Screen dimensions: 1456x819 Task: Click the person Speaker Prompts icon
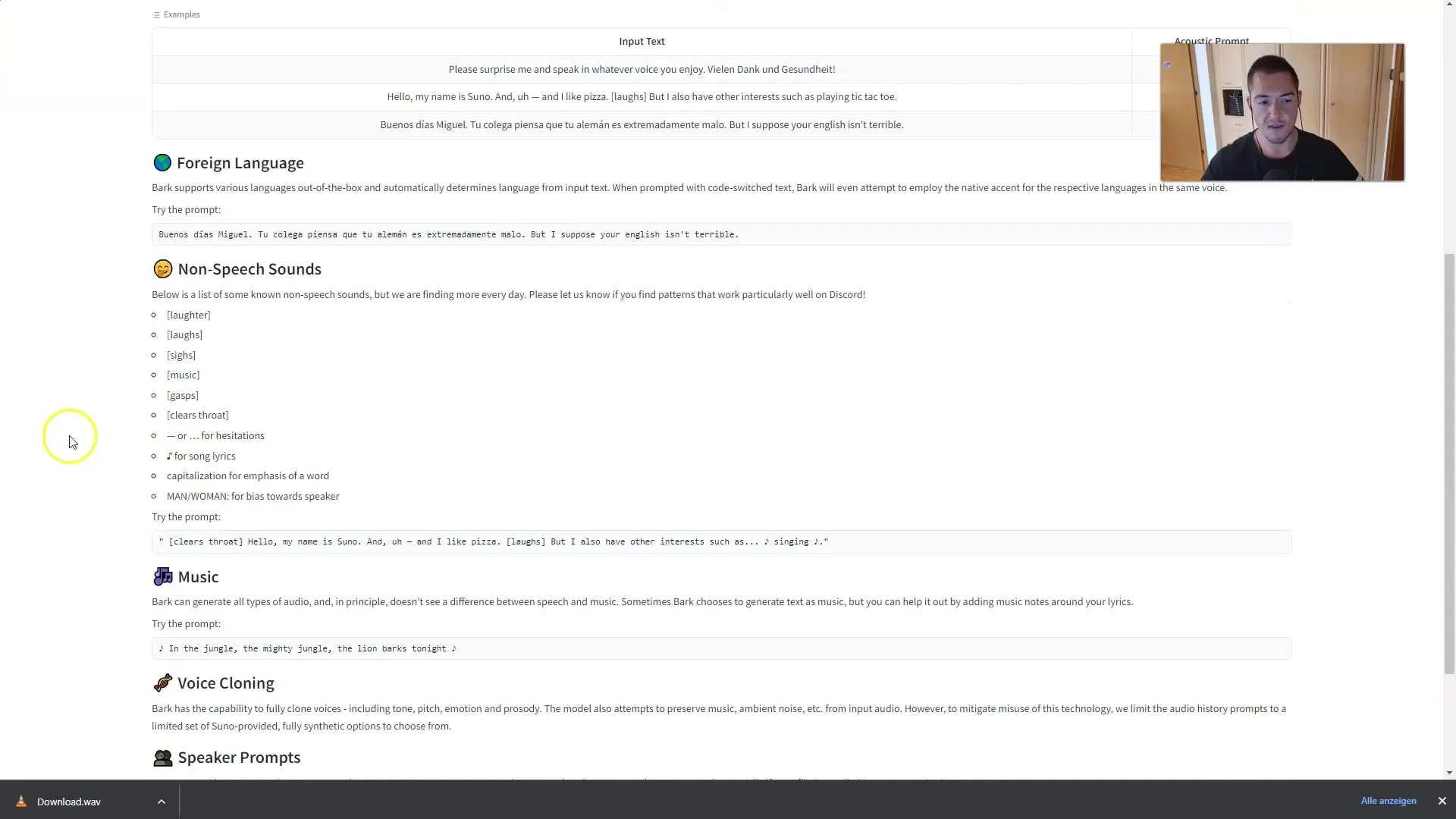coord(162,758)
